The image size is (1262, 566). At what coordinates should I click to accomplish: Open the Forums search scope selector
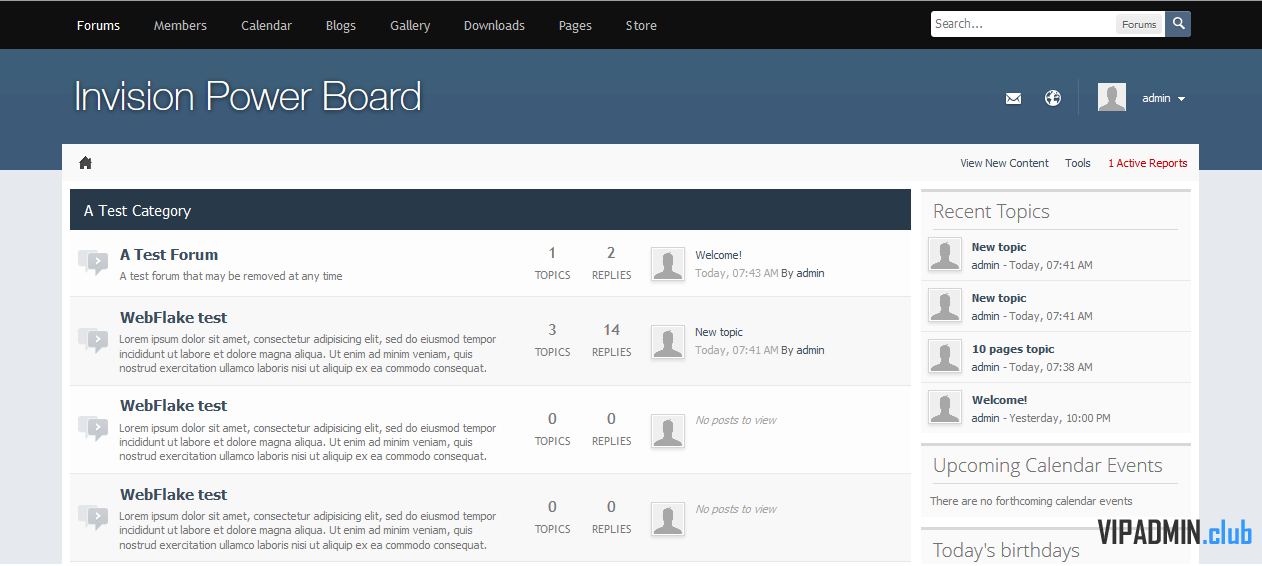pos(1139,24)
